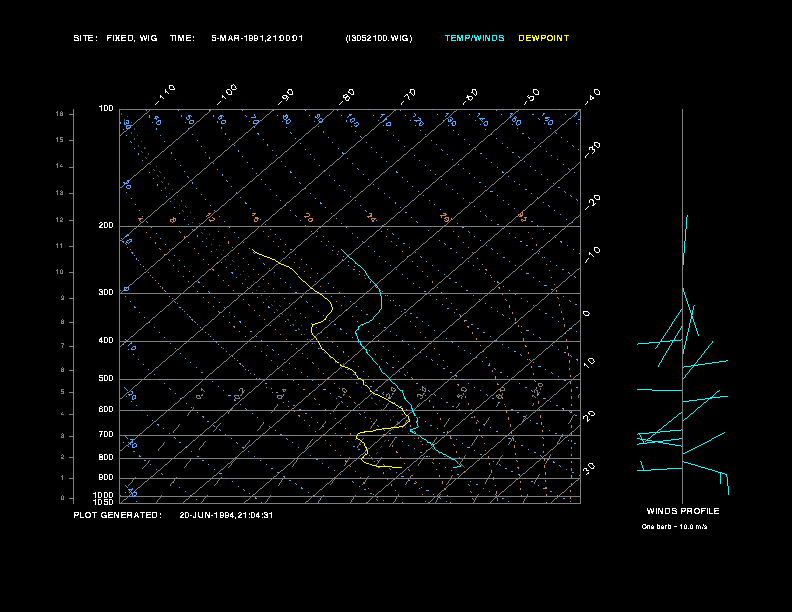Click the "200" pressure level label
This screenshot has width=792, height=612.
point(106,226)
